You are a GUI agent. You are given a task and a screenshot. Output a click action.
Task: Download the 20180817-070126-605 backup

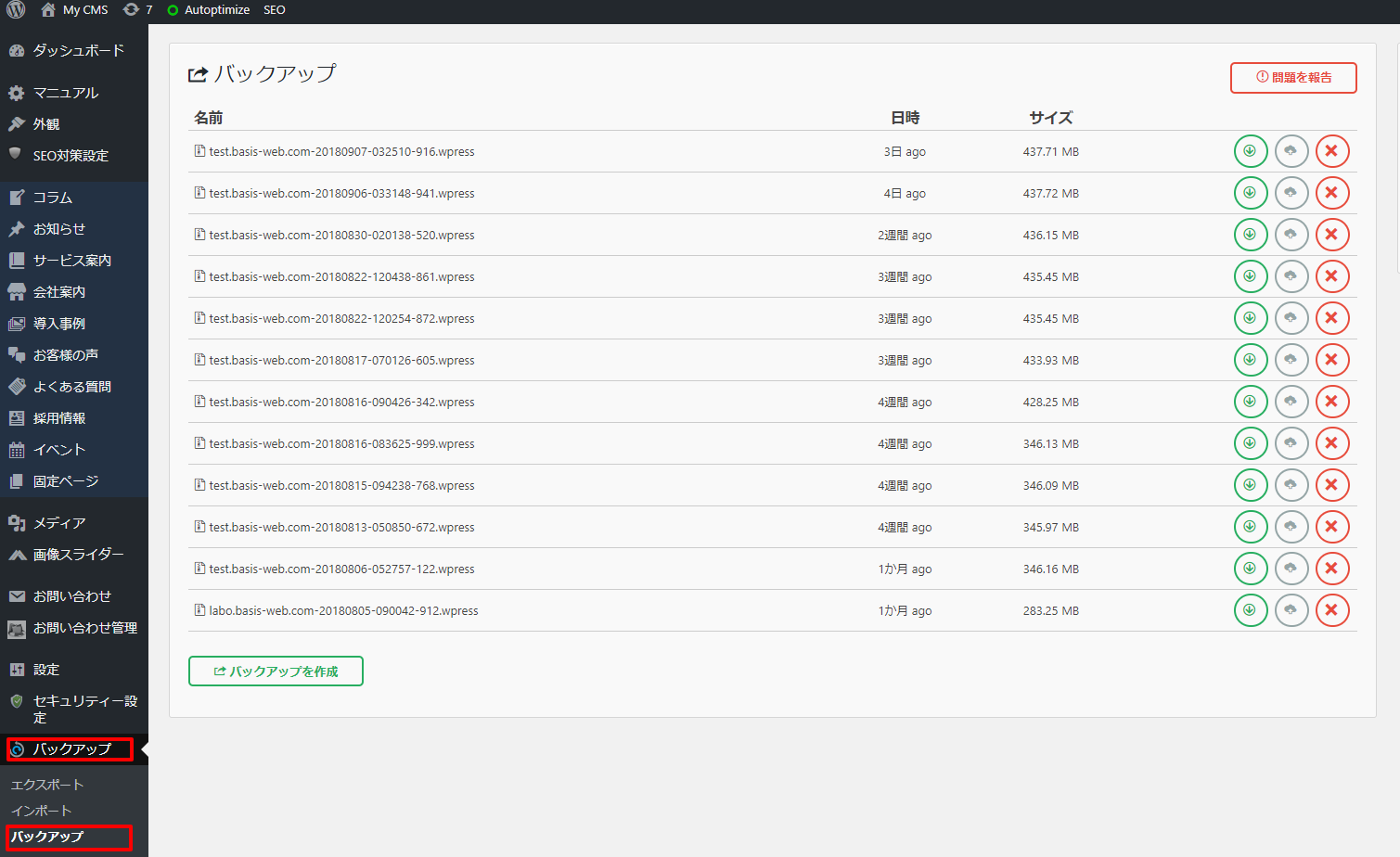click(x=1251, y=360)
